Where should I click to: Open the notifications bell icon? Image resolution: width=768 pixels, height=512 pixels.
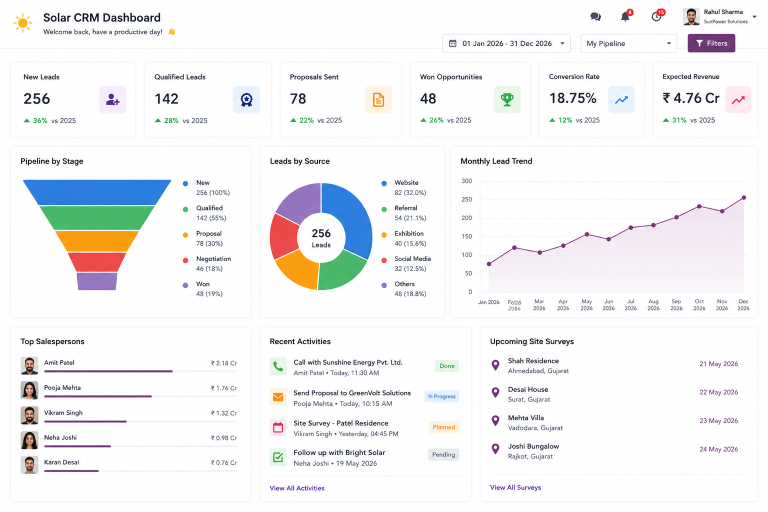pyautogui.click(x=625, y=17)
